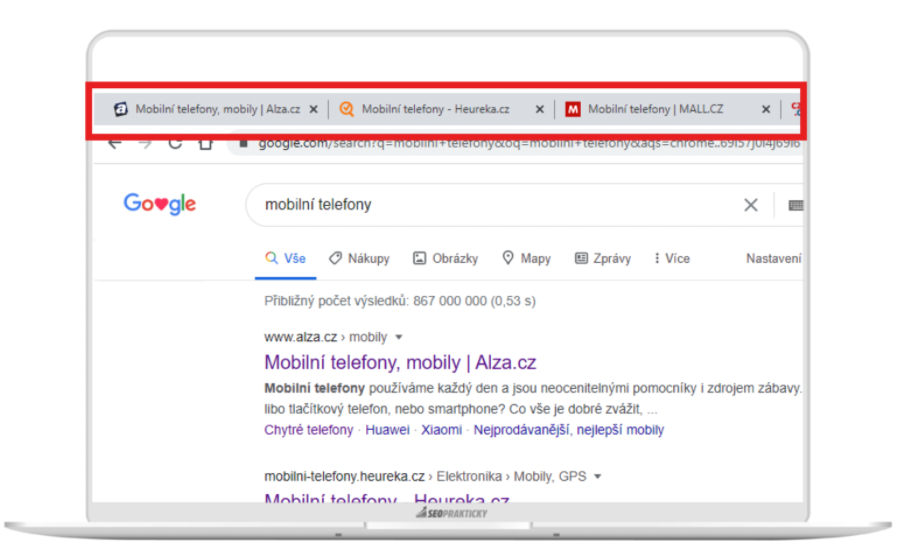This screenshot has width=898, height=546.
Task: Click the www.alza.cz › mobily breadcrumb
Action: (325, 337)
